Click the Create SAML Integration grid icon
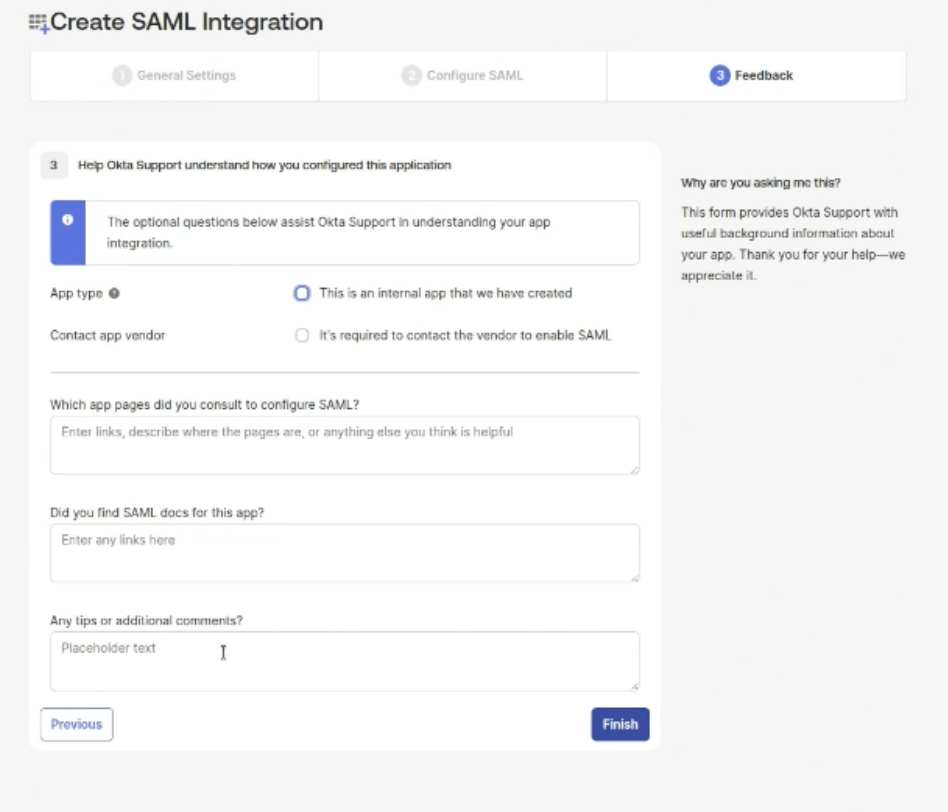This screenshot has height=812, width=948. 37,22
